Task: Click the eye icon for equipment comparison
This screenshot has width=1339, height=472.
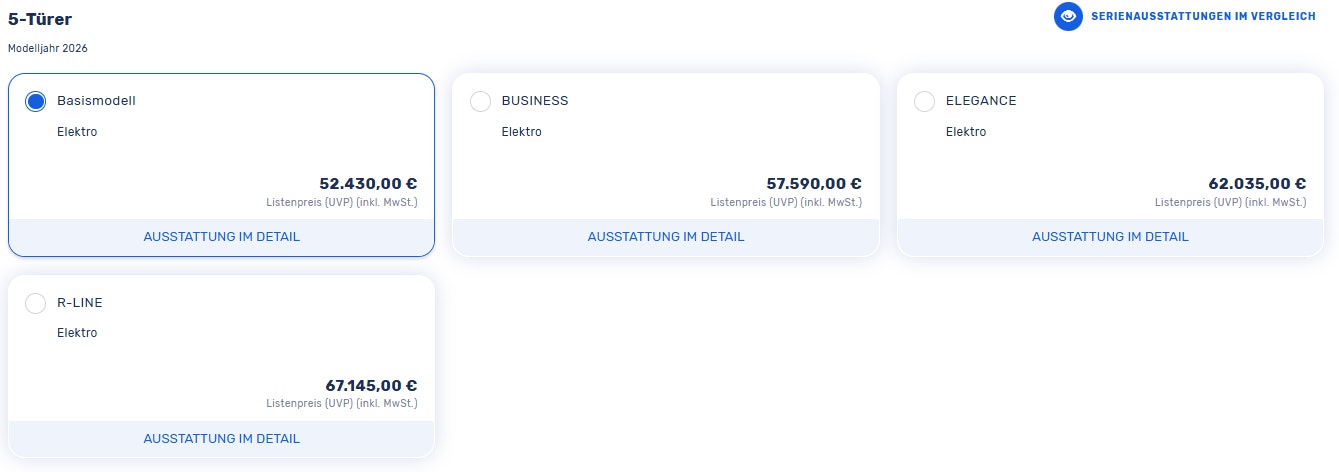Action: [1068, 17]
